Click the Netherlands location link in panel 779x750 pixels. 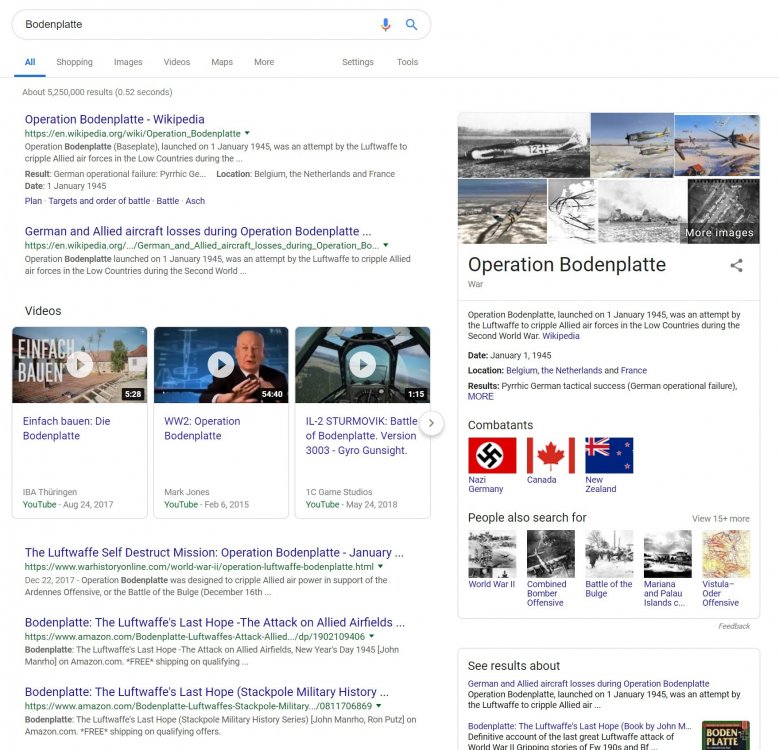571,371
